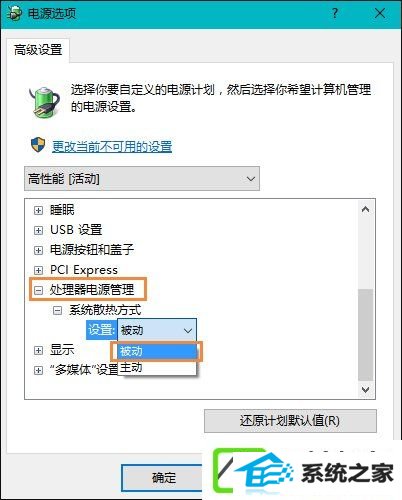Click 还原计划默认值(R) button

290,421
